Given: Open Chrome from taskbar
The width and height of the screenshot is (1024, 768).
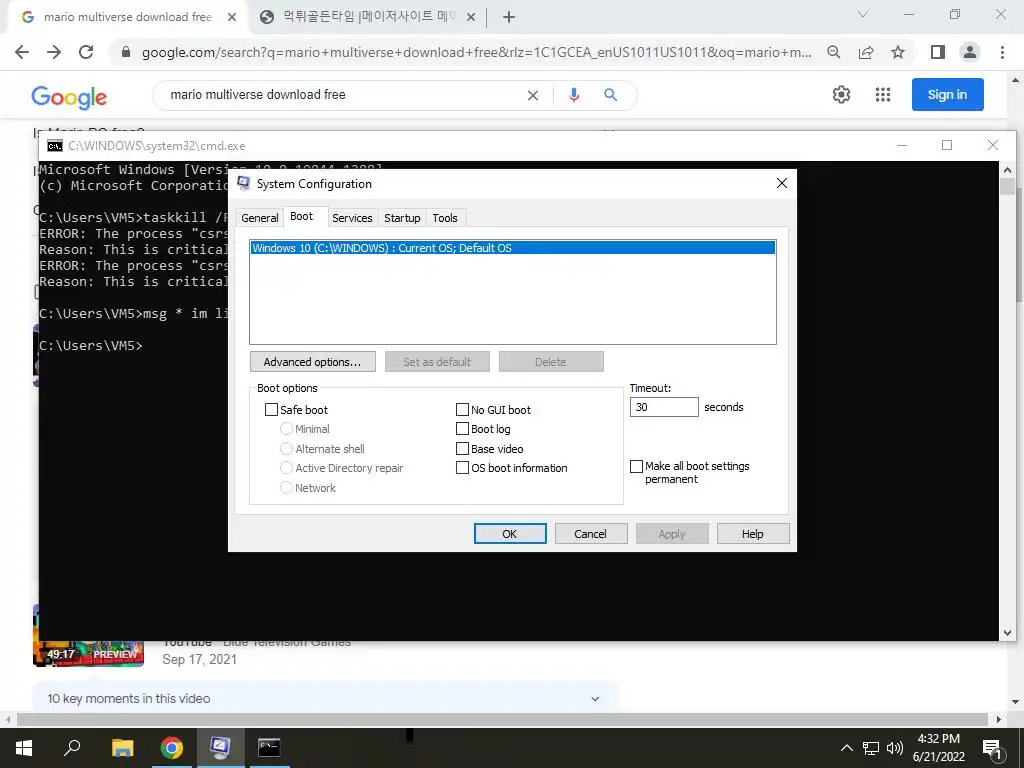Looking at the screenshot, I should point(172,748).
